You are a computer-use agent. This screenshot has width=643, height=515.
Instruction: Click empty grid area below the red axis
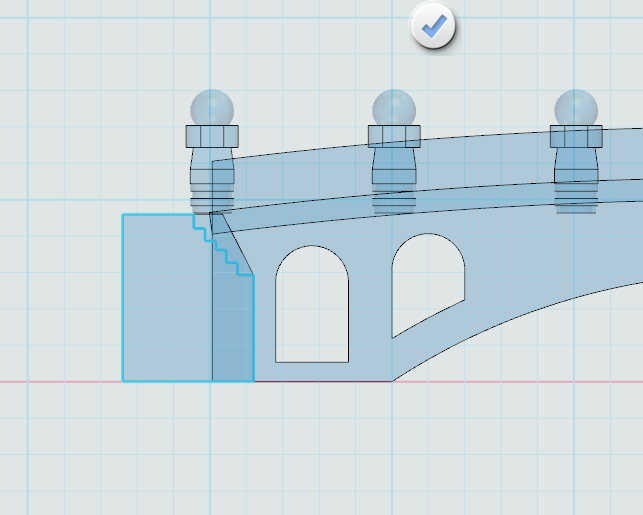click(320, 450)
